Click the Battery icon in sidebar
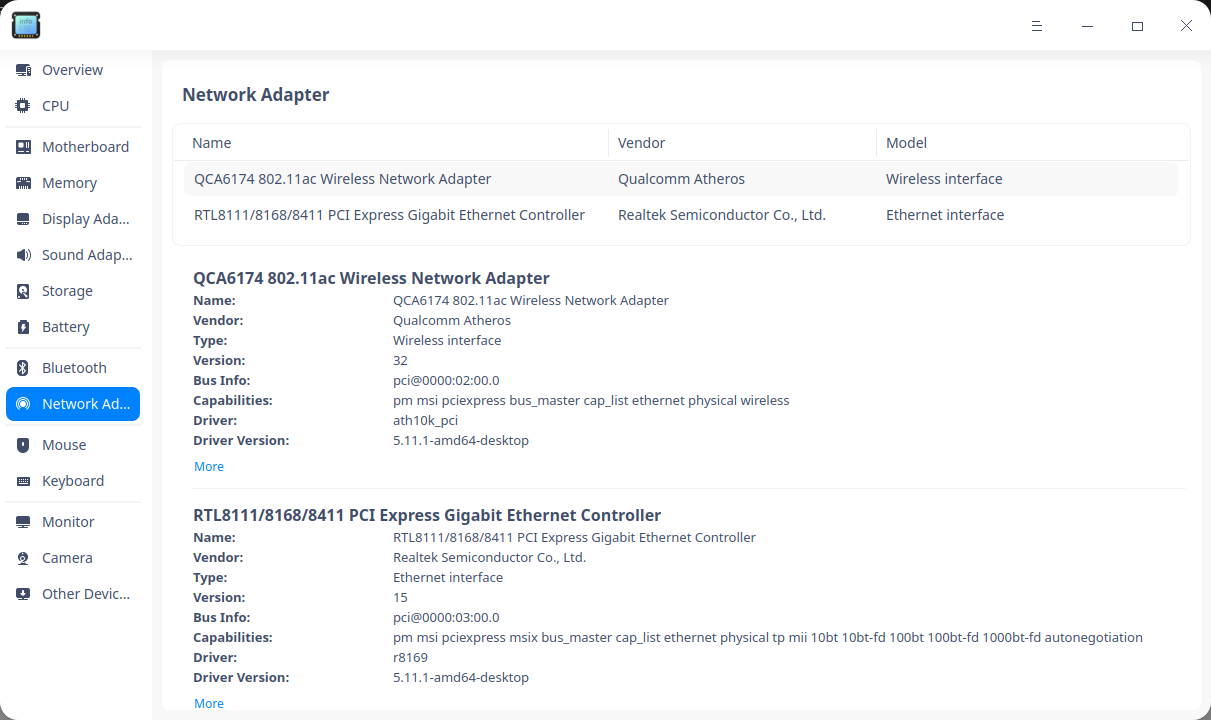This screenshot has width=1211, height=720. click(23, 327)
